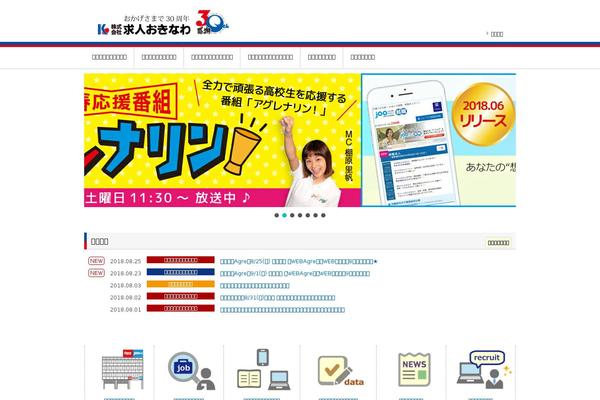Open the news link dated 2018.08.03
Screen dimensions: 600x400
point(255,286)
